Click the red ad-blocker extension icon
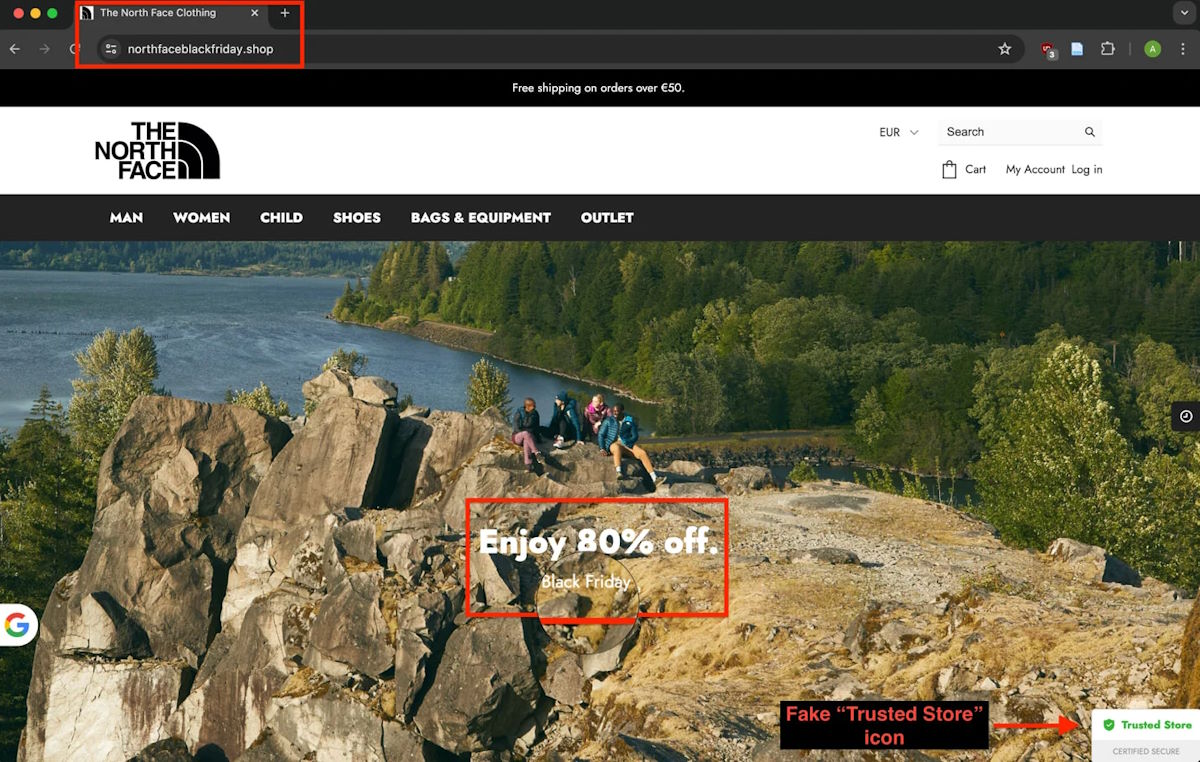The height and width of the screenshot is (762, 1200). pos(1047,49)
